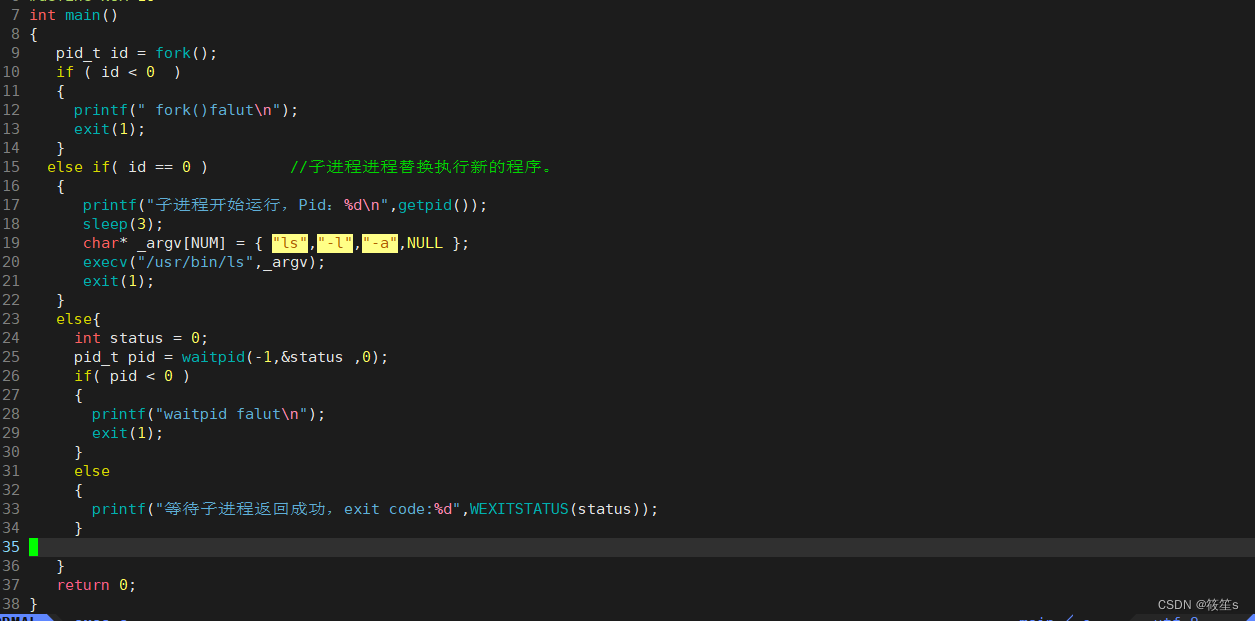The width and height of the screenshot is (1255, 621).
Task: Click the WEXITSTATUS macro
Action: [519, 509]
